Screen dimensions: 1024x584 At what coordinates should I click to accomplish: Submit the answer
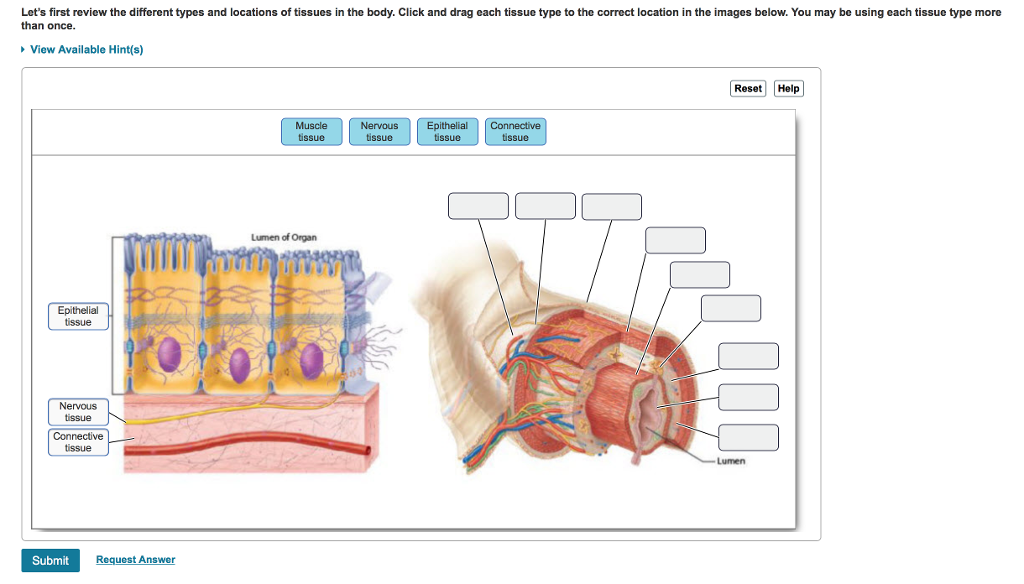[50, 560]
